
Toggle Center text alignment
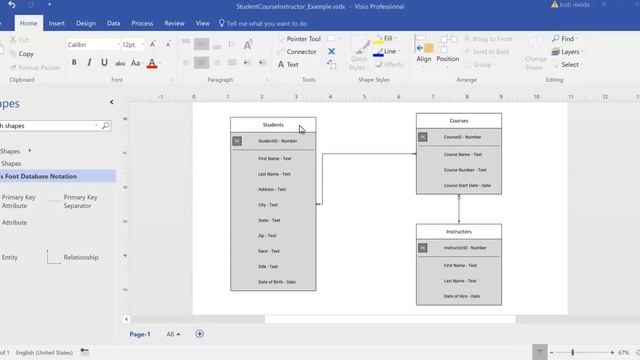(201, 62)
